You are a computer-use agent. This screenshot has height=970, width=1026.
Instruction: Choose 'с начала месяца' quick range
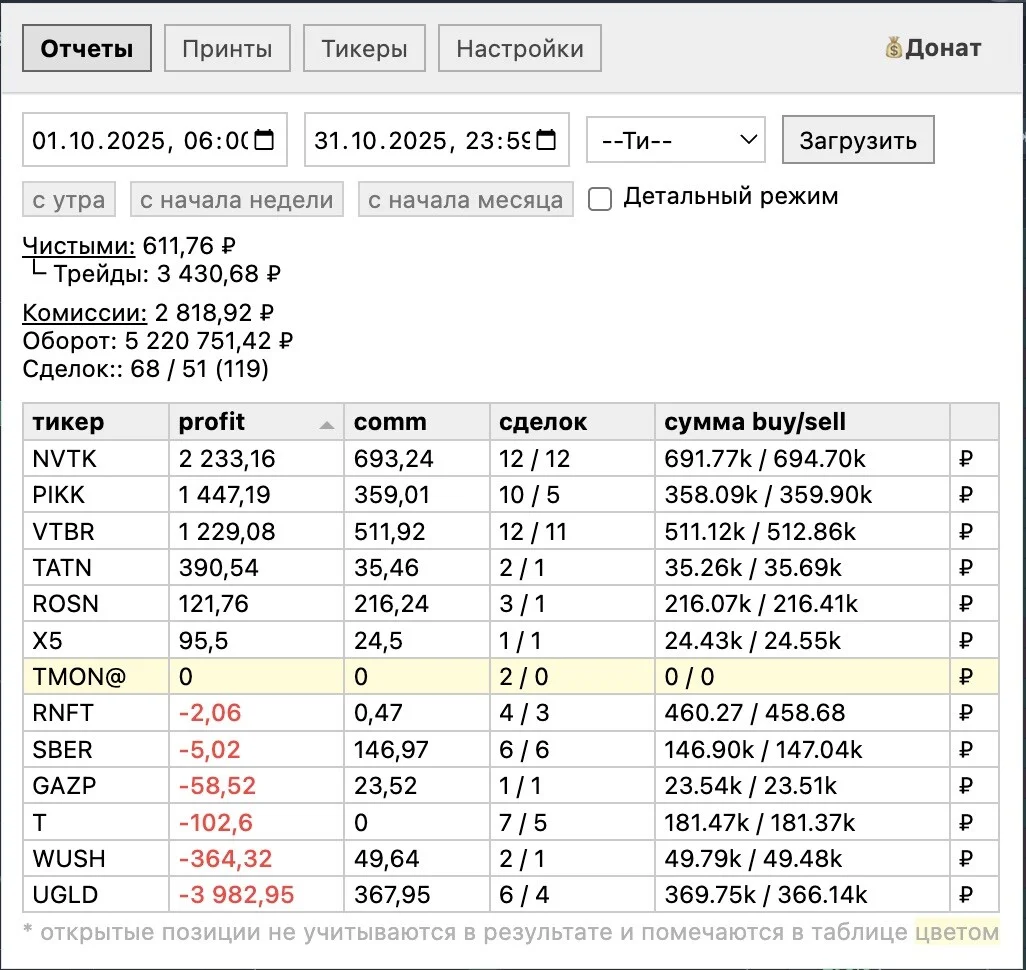click(466, 199)
